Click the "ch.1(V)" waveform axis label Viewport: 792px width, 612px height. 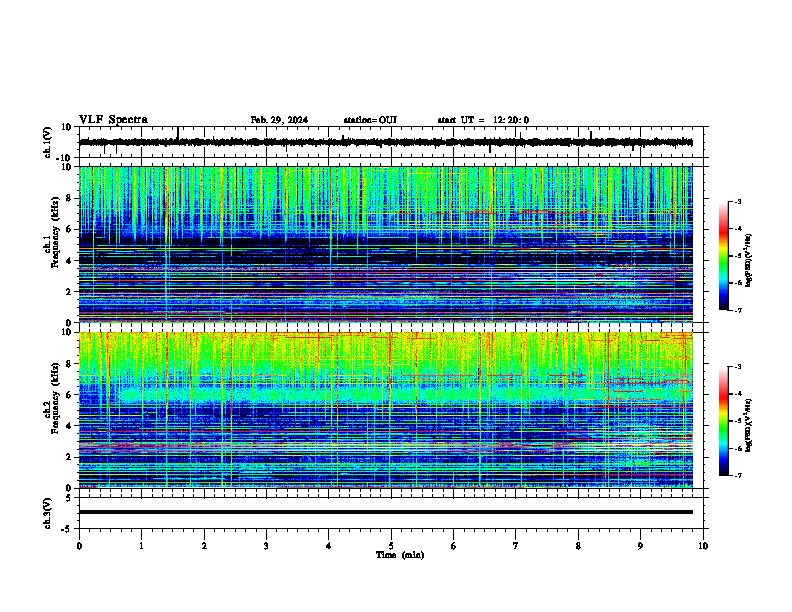pos(48,142)
